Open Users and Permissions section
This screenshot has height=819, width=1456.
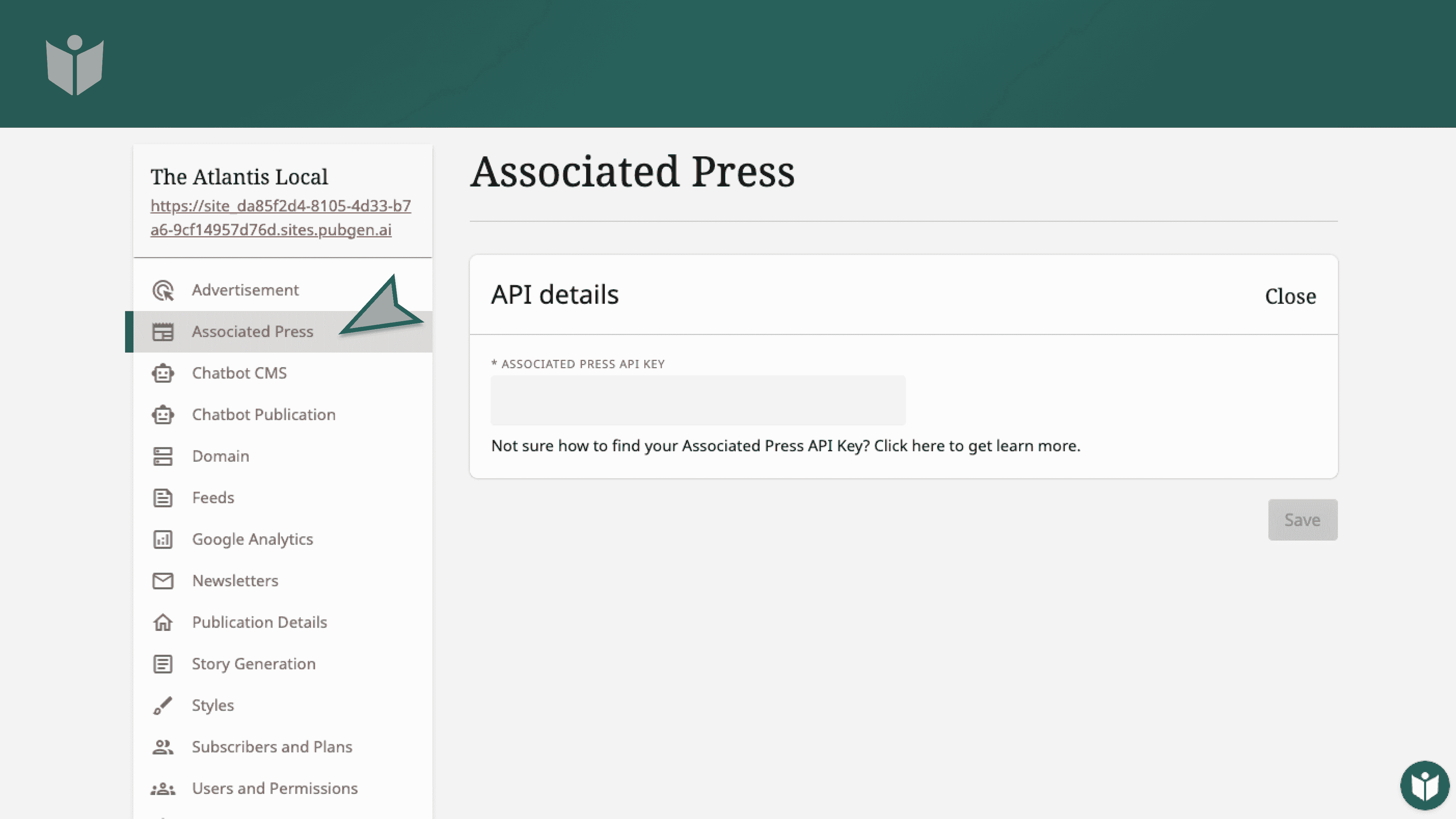[282, 789]
